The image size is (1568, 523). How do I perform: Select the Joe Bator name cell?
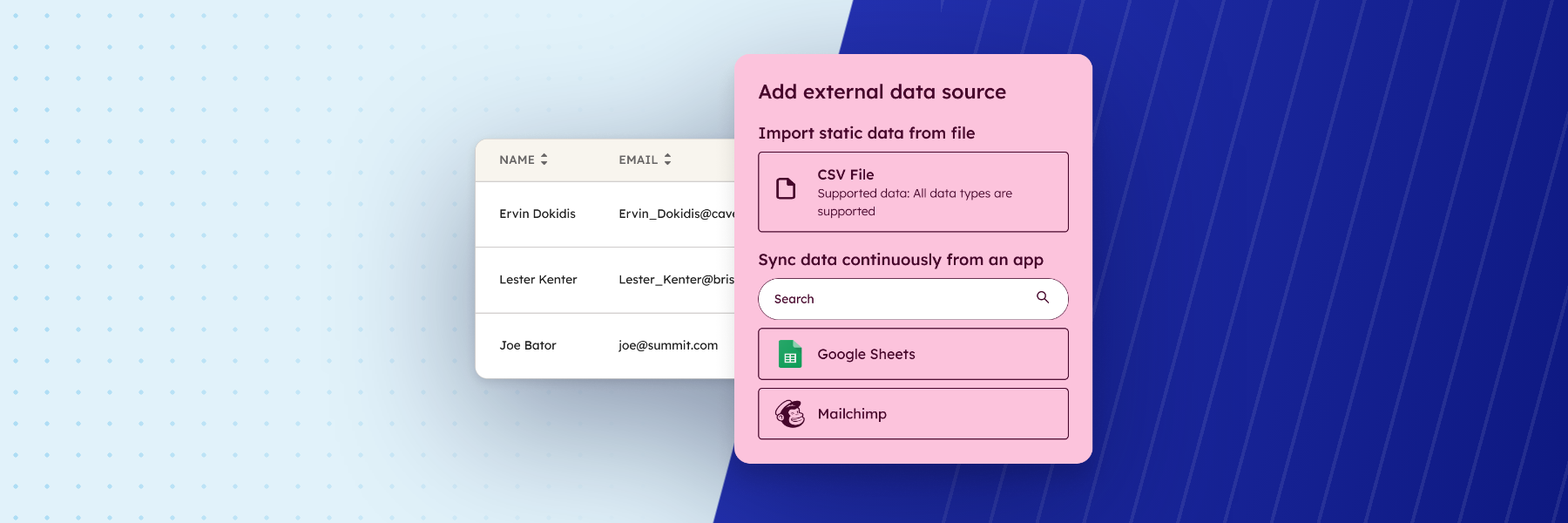(x=528, y=345)
